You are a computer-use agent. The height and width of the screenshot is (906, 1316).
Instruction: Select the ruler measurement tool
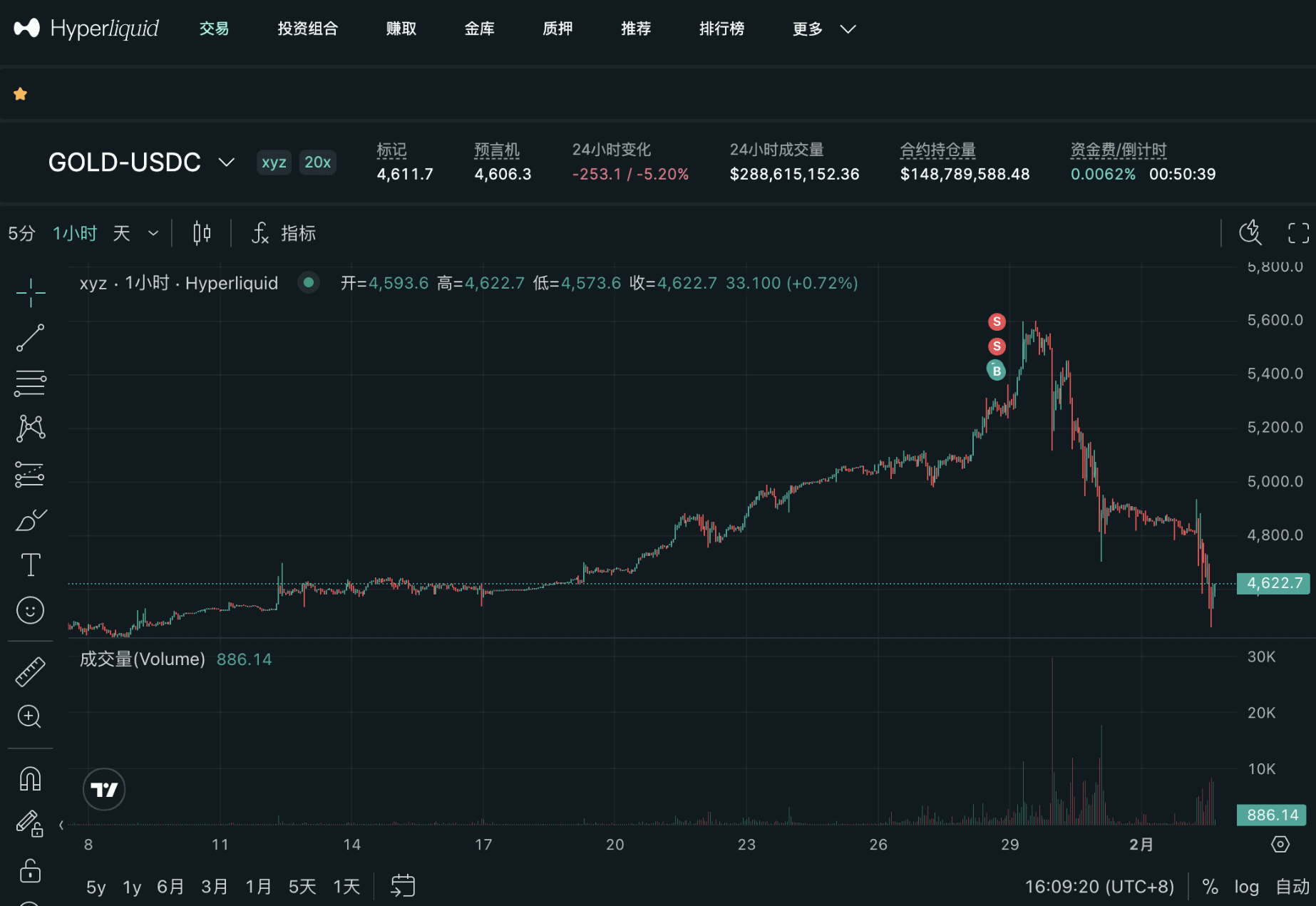coord(30,671)
